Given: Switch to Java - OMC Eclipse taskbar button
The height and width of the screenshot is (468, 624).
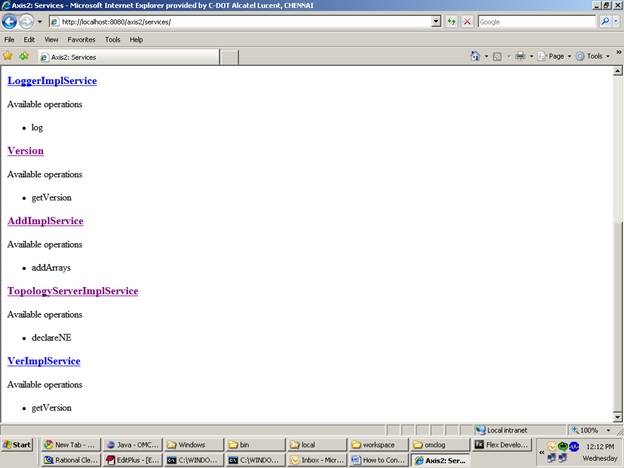Looking at the screenshot, I should click(x=133, y=445).
